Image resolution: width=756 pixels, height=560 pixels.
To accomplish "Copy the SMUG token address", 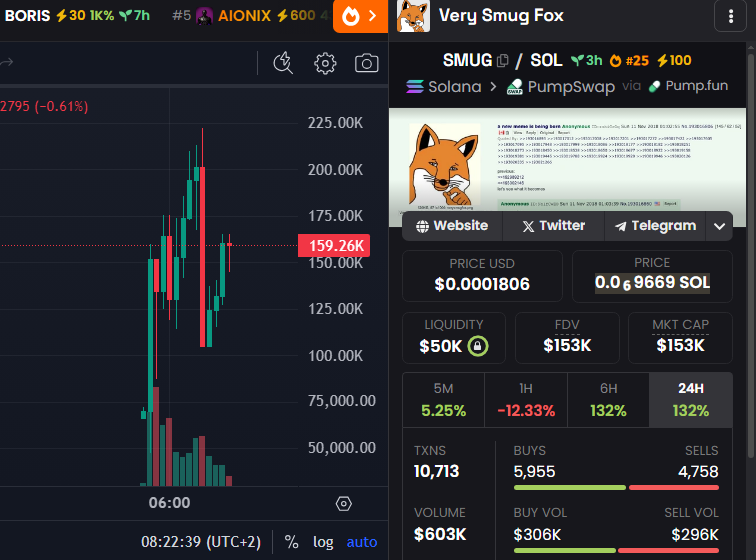I will pos(503,61).
